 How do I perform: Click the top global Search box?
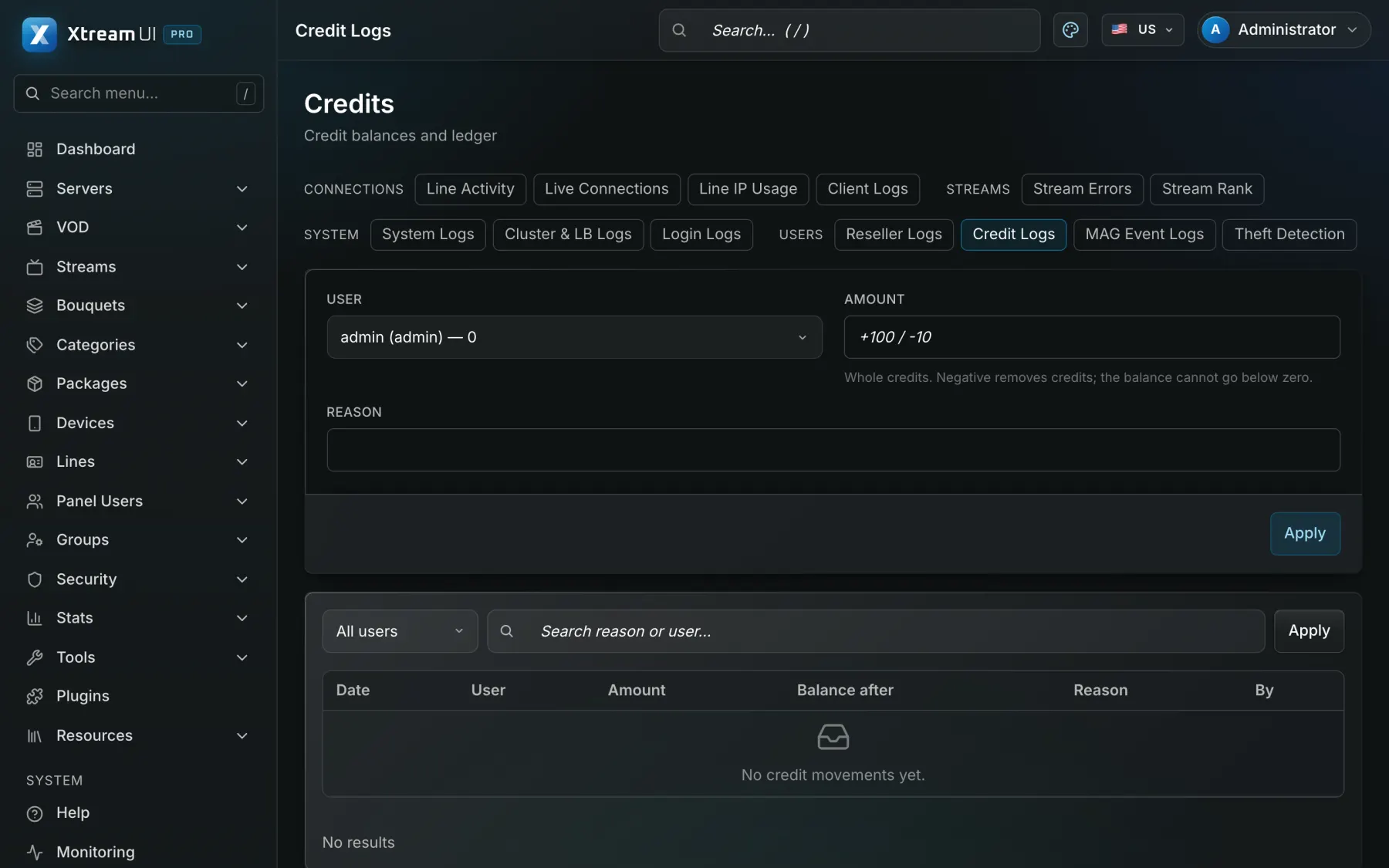(x=850, y=30)
